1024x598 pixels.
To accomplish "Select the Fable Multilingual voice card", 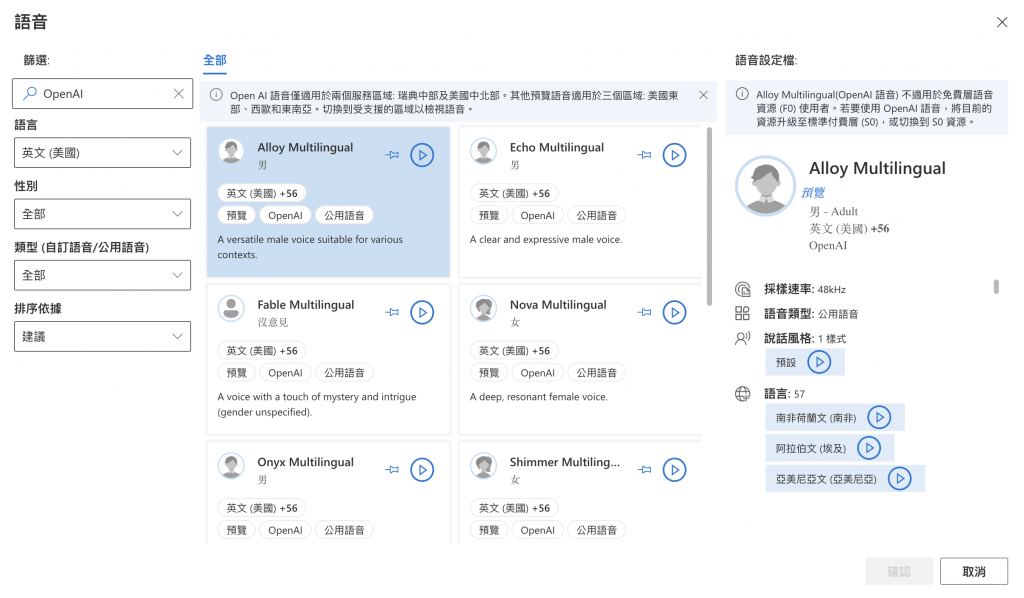I will tap(328, 359).
